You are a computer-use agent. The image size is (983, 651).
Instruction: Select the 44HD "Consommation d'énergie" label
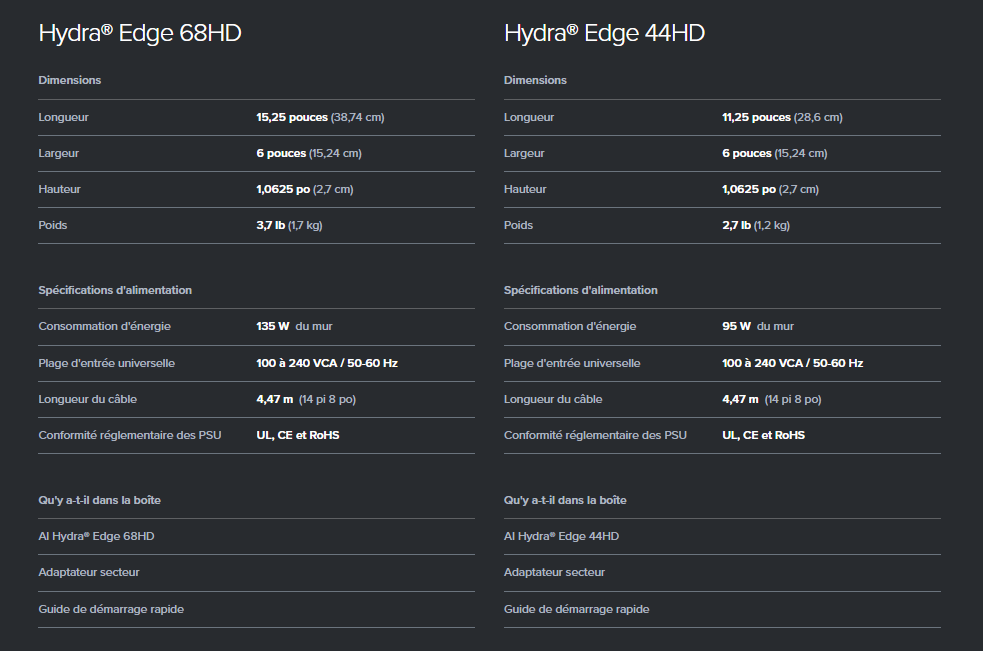(570, 326)
